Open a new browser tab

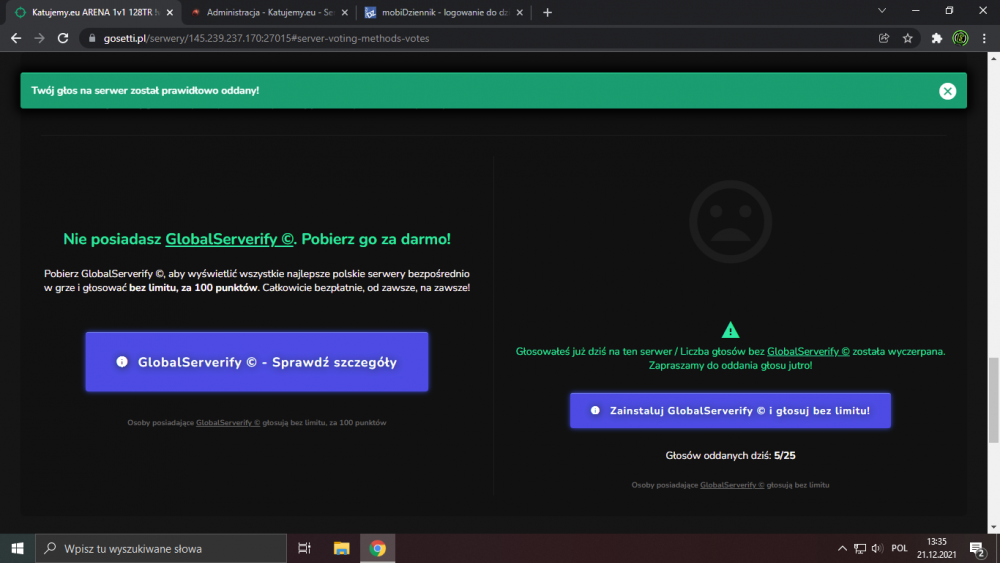pyautogui.click(x=547, y=12)
